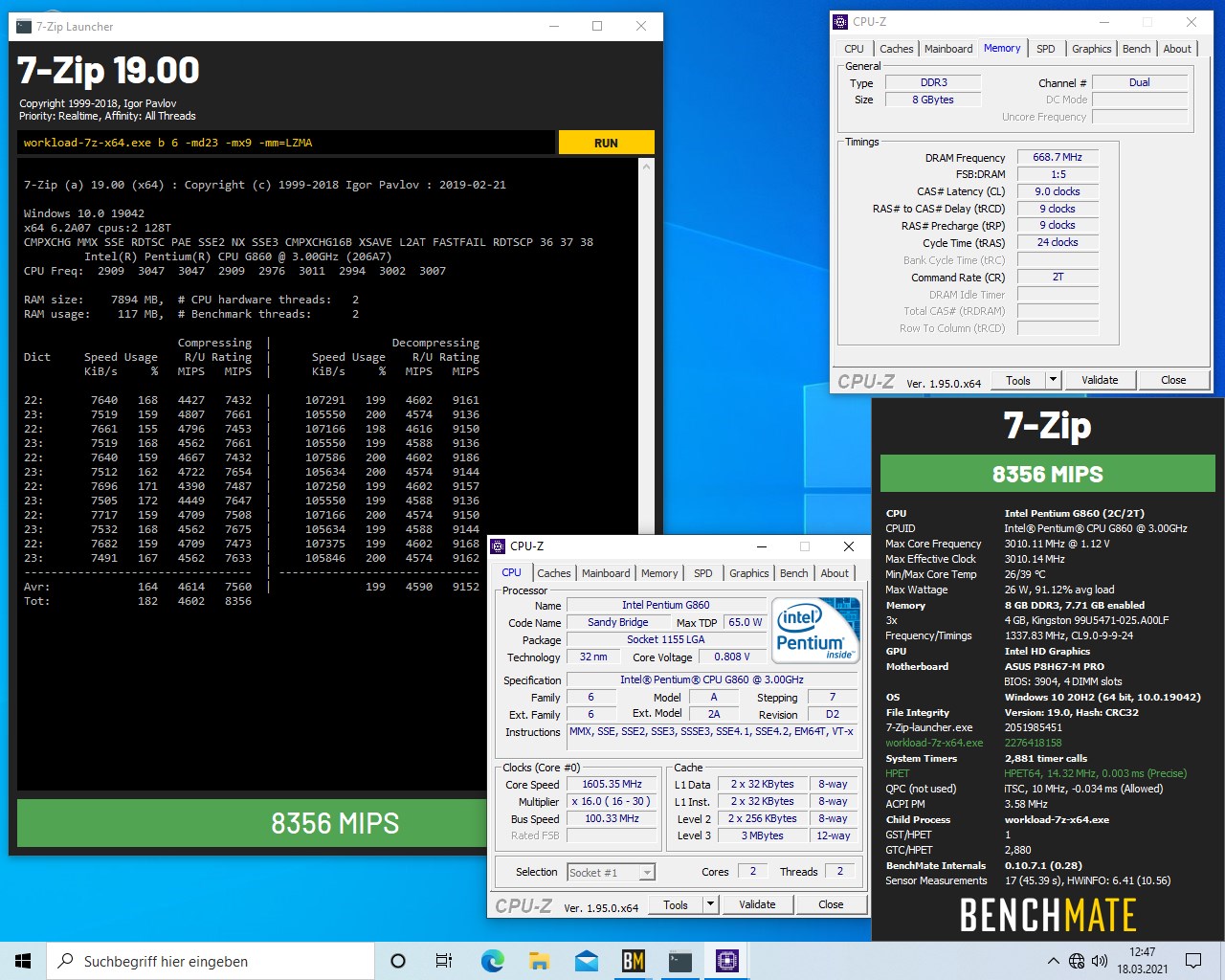This screenshot has width=1225, height=980.
Task: Click BenchMate green 8356 MIPS score banner
Action: tap(1048, 475)
